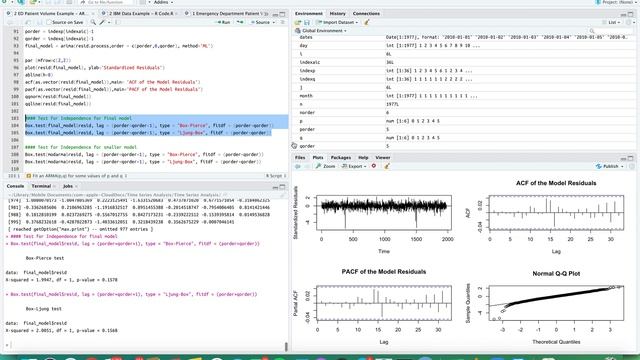Minimize the source editor pane
The height and width of the screenshot is (360, 640).
276,14
